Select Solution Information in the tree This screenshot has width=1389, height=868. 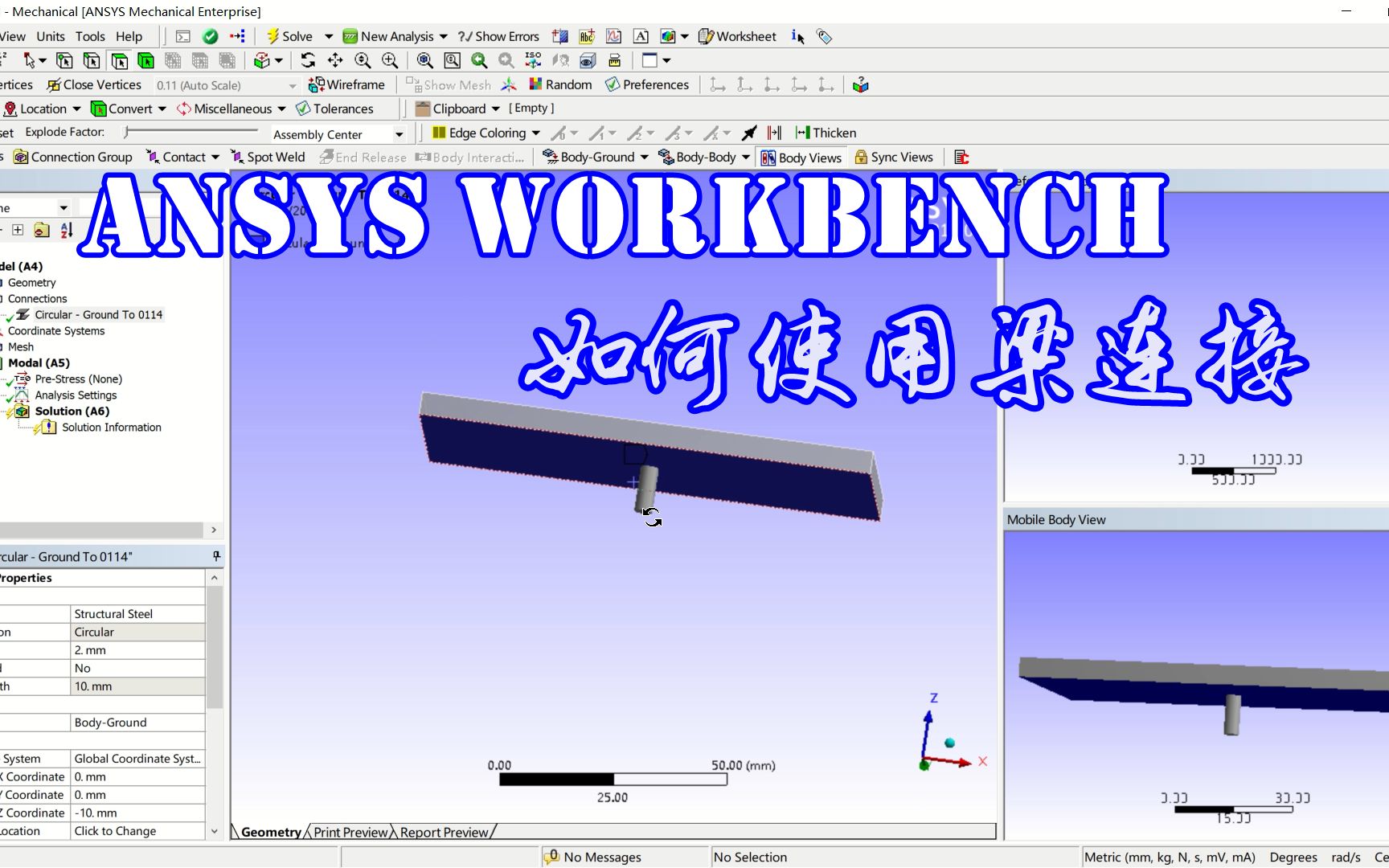coord(112,427)
